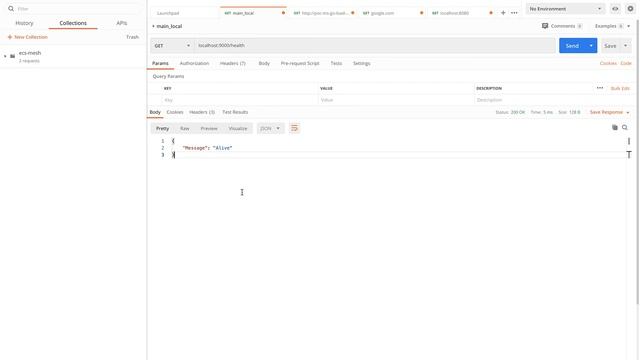Screen dimensions: 640x360
Task: Open manage environments gear icon
Action: 630,9
